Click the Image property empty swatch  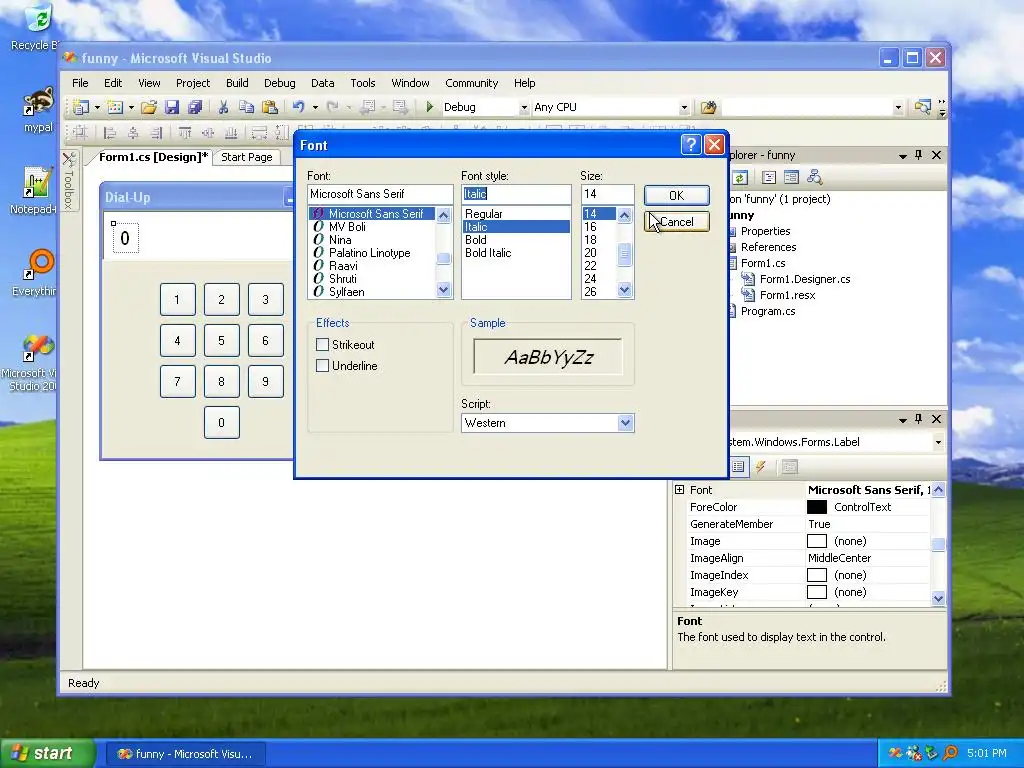coord(817,541)
